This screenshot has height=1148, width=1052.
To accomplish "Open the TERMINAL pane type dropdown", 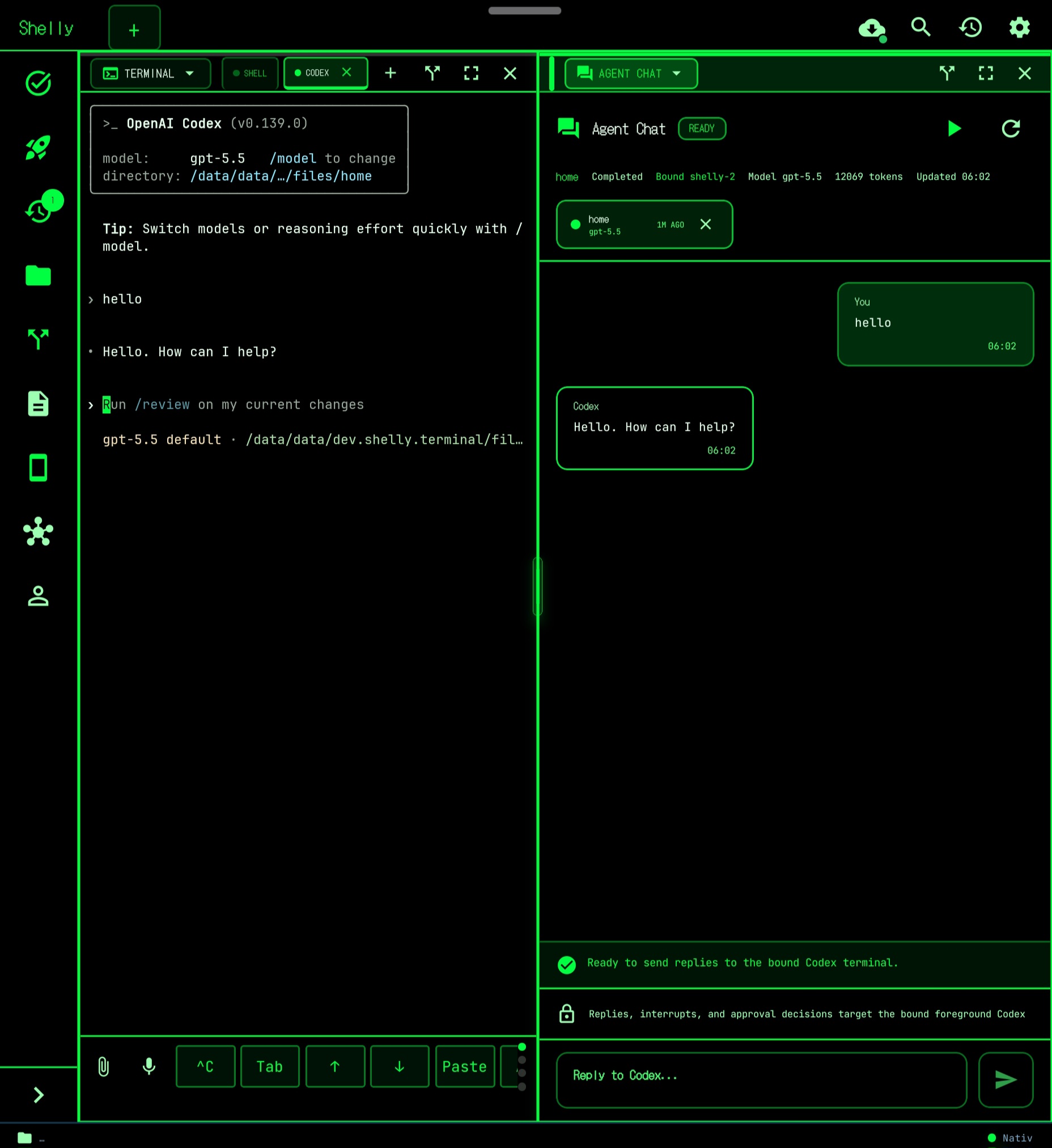I will (150, 74).
